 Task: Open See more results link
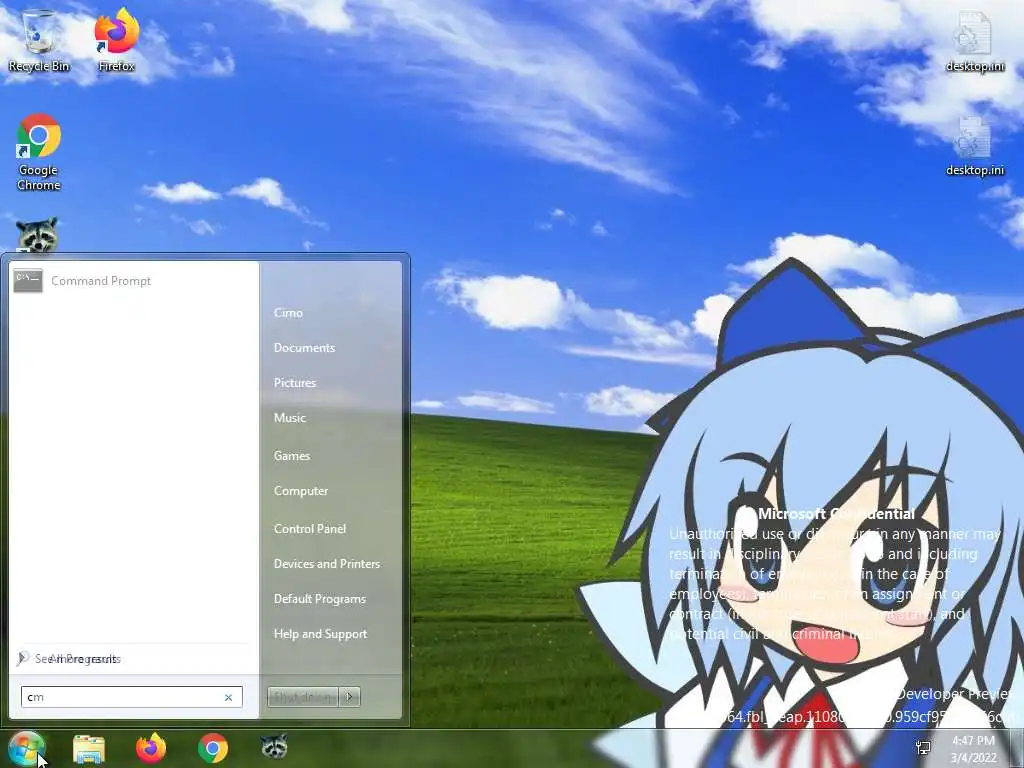78,659
